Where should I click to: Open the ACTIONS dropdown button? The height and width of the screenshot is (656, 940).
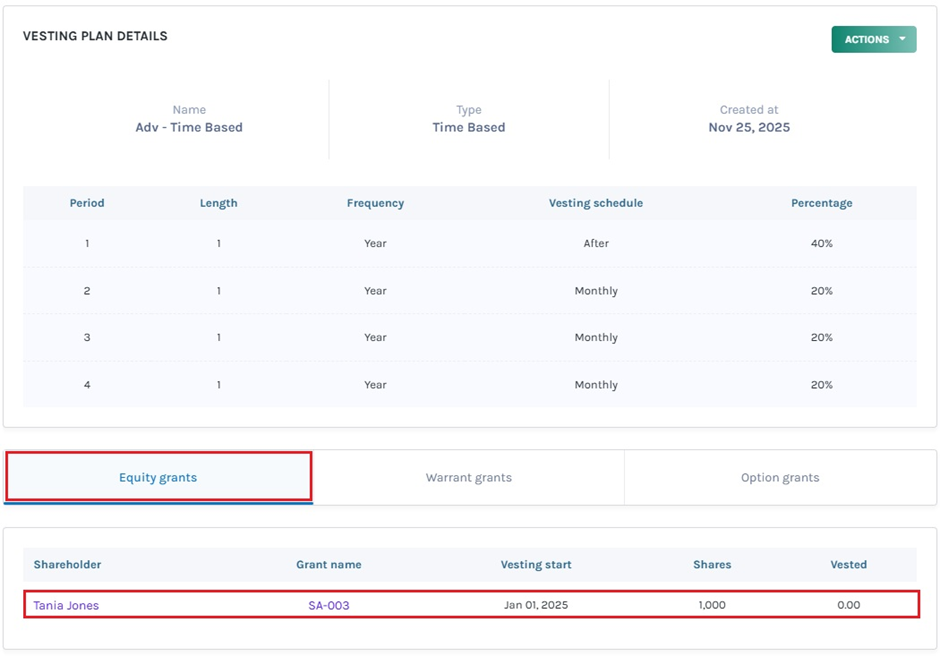[866, 40]
